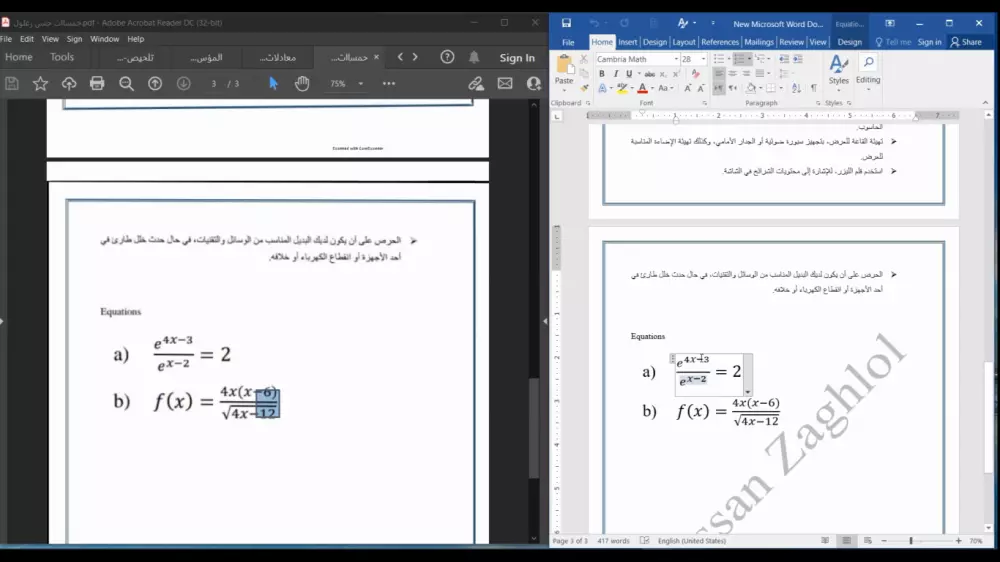Align text right in Word's Paragraph group
Image resolution: width=1000 pixels, height=562 pixels.
pos(746,74)
